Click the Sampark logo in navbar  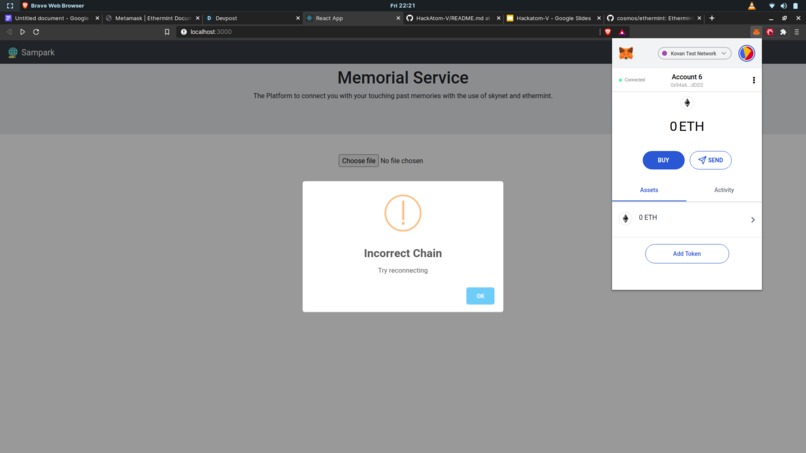pos(31,52)
